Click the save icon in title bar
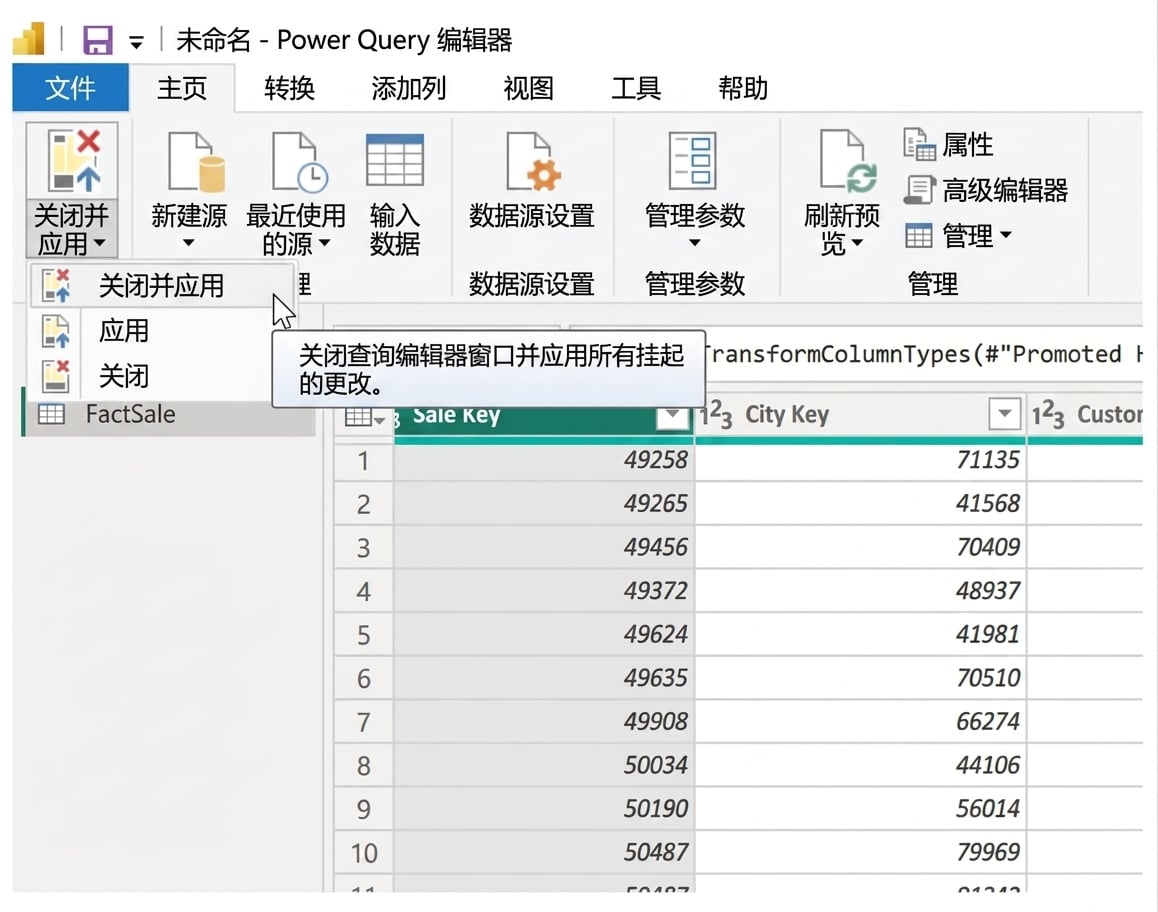Screen dimensions: 1158x912 (x=97, y=40)
